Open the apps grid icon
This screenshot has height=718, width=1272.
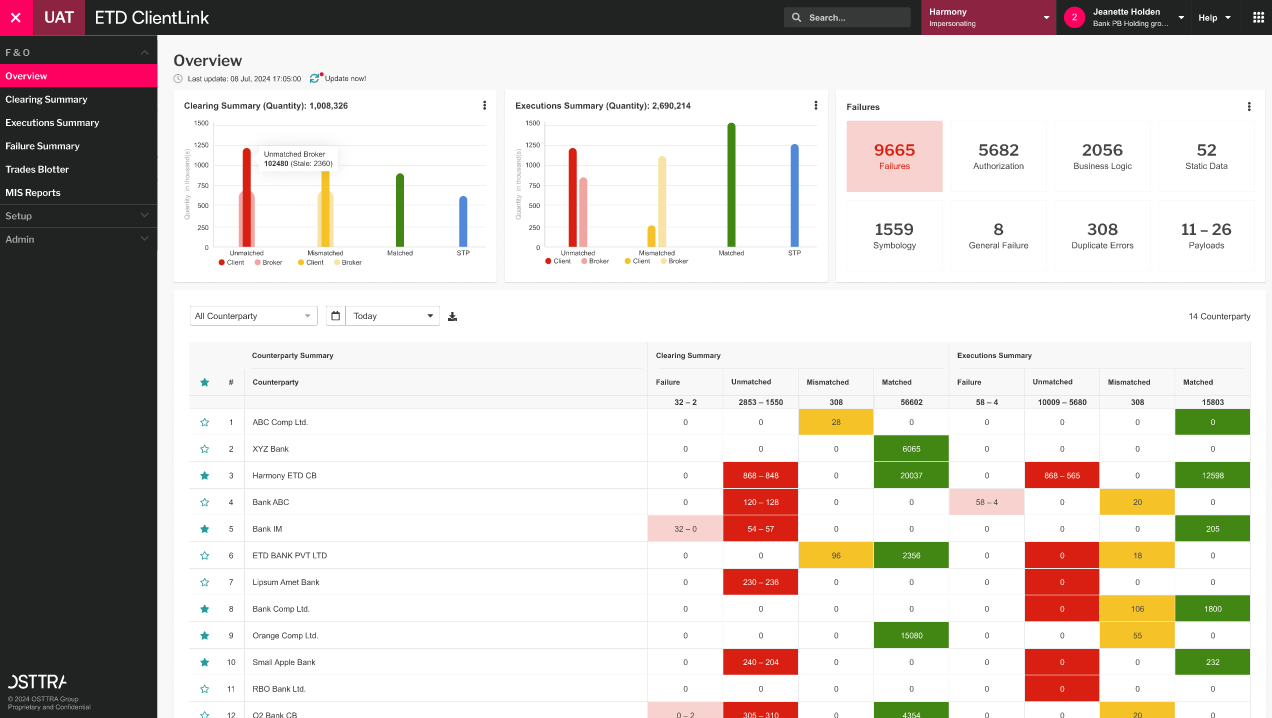1258,17
